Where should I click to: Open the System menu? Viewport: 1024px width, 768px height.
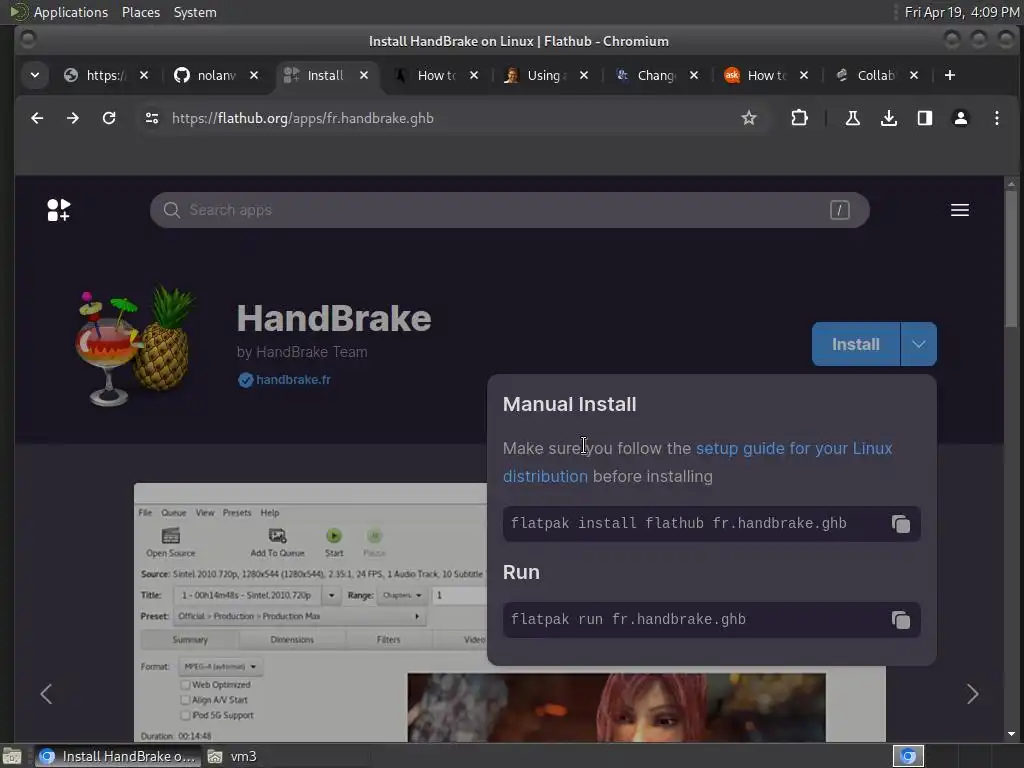(195, 12)
